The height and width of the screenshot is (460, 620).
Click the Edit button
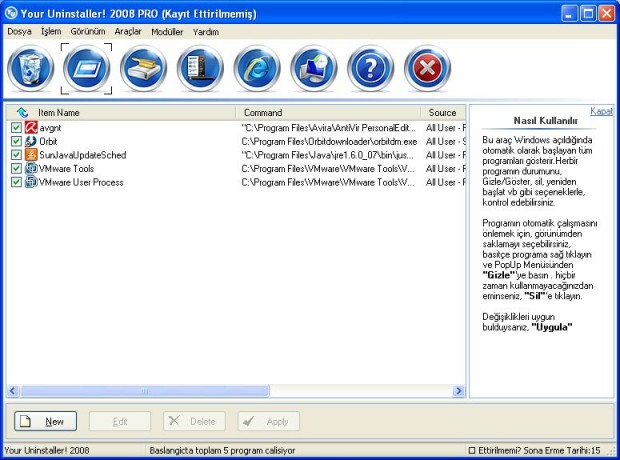(x=120, y=421)
